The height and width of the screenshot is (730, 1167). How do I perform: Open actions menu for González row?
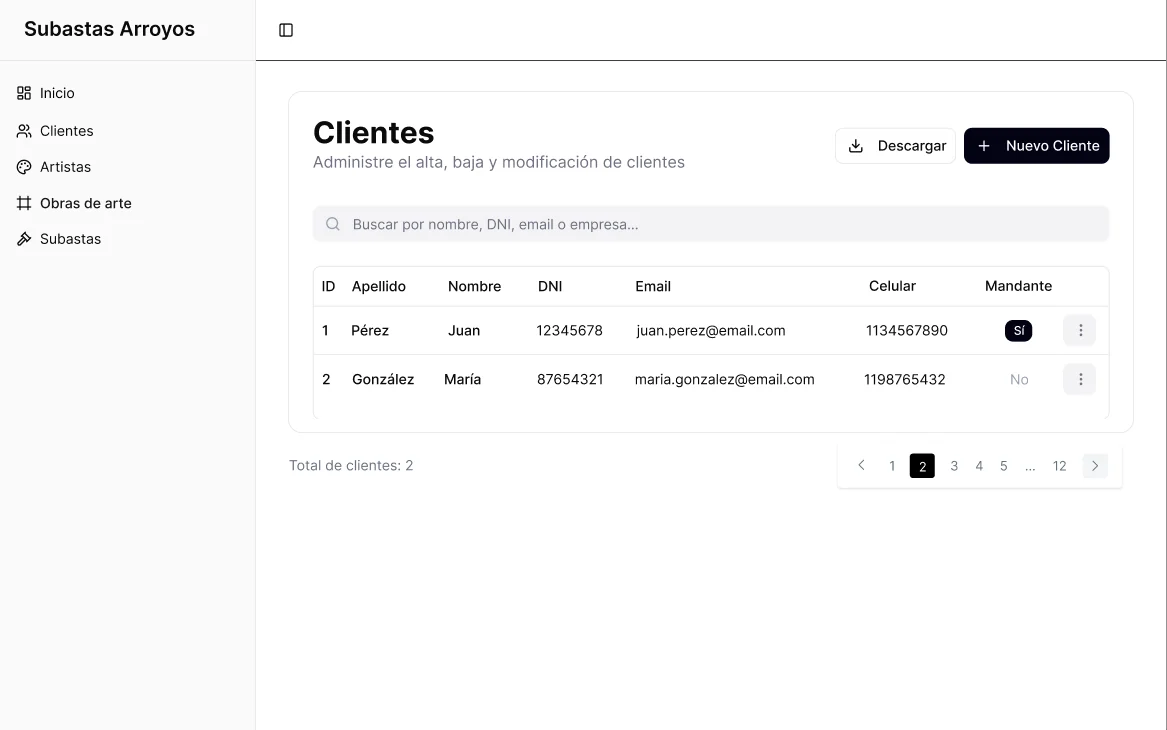tap(1080, 380)
